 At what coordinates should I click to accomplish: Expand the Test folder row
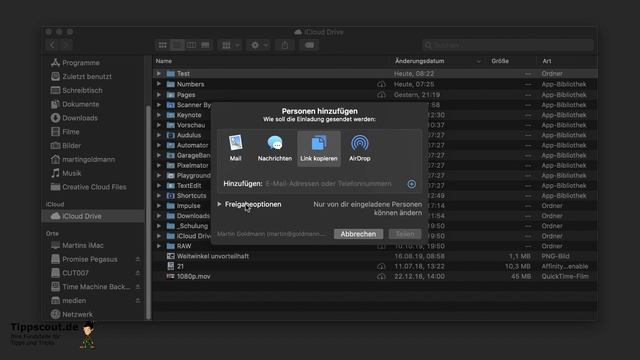159,73
